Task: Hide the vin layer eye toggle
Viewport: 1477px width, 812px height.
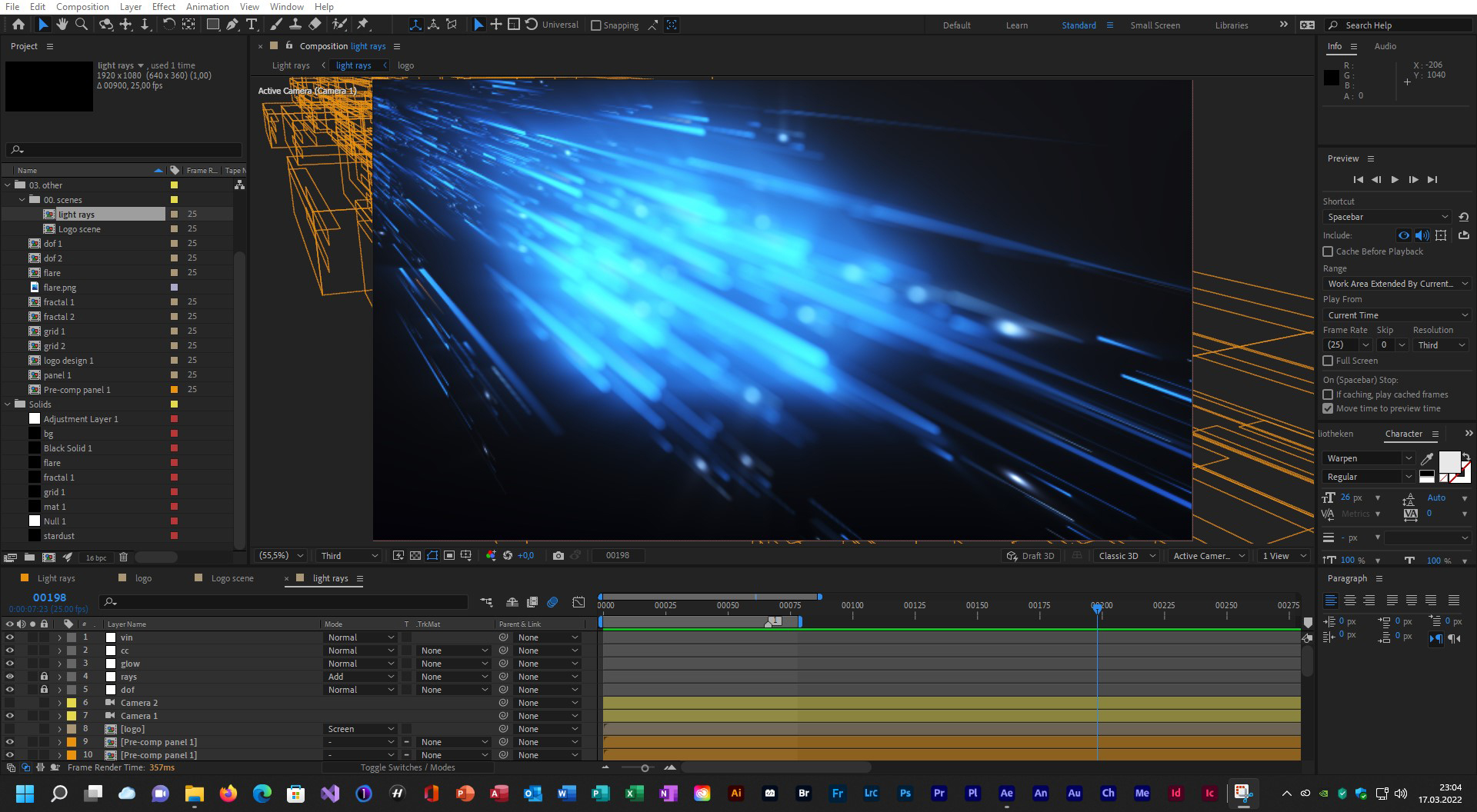Action: (x=10, y=637)
